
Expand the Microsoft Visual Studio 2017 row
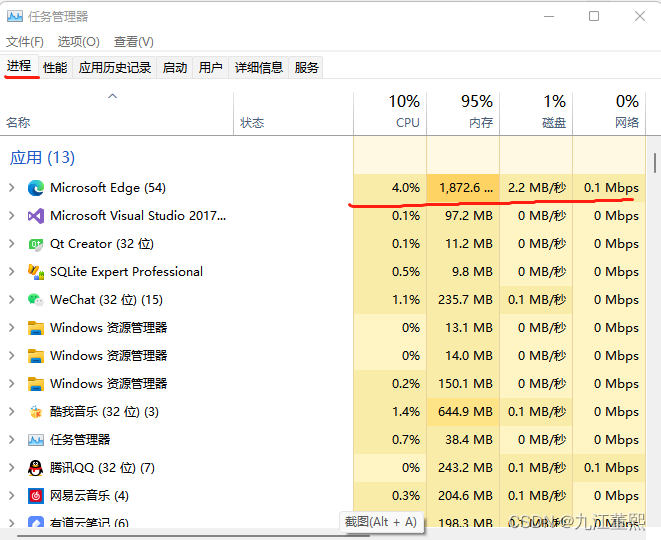[x=12, y=216]
